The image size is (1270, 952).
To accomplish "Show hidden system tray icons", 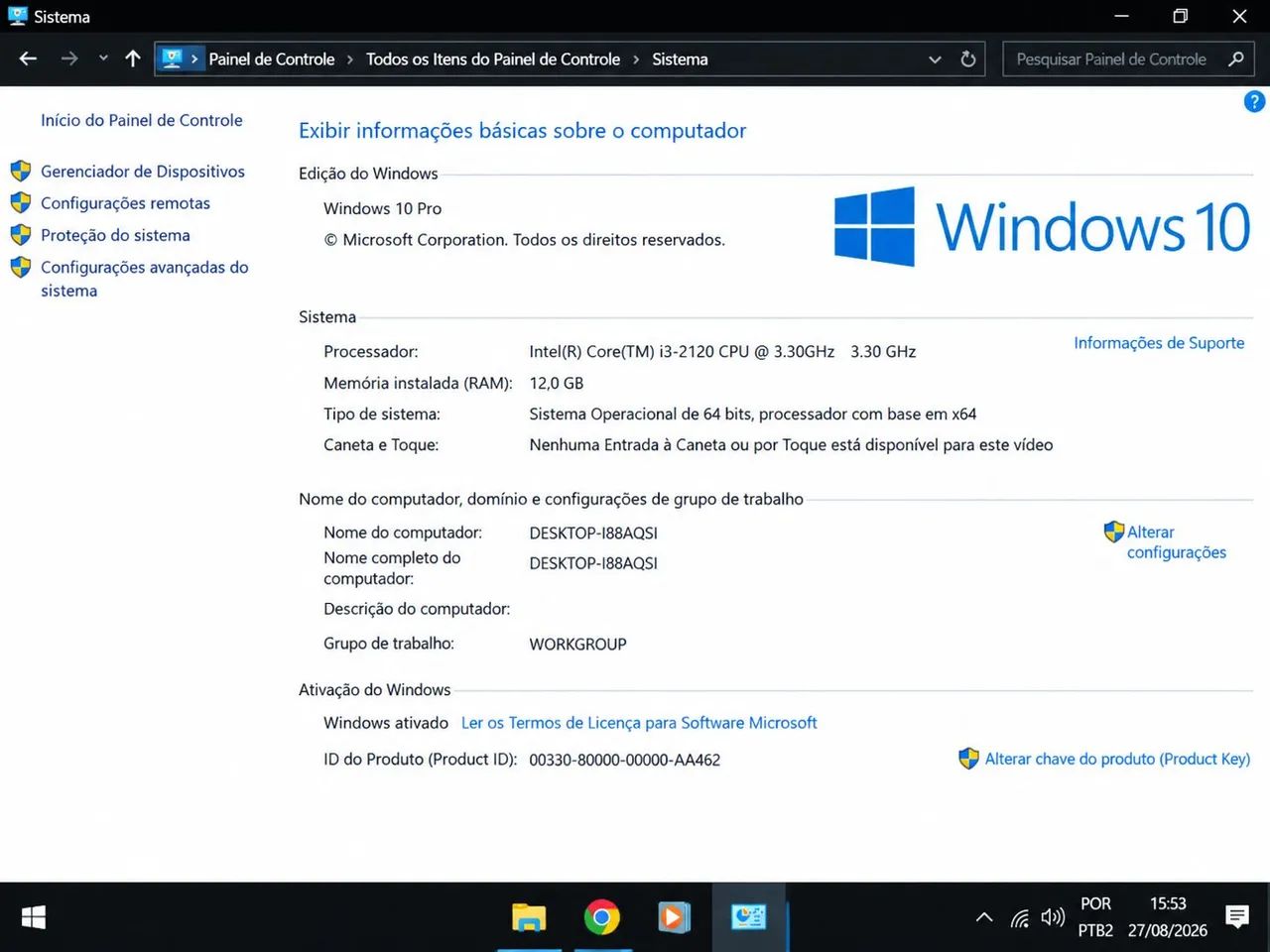I will [984, 917].
